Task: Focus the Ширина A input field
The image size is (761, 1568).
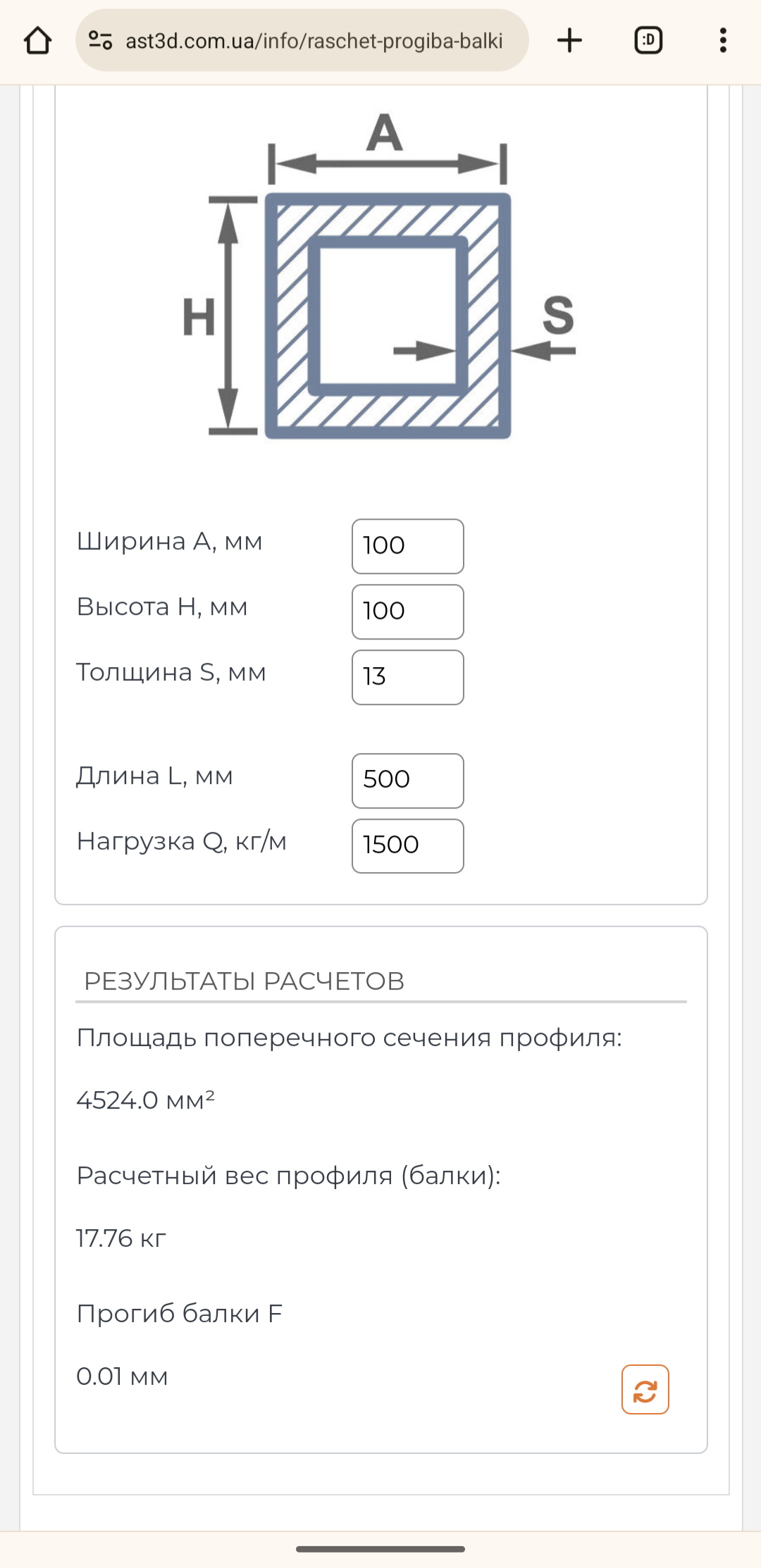Action: (407, 546)
